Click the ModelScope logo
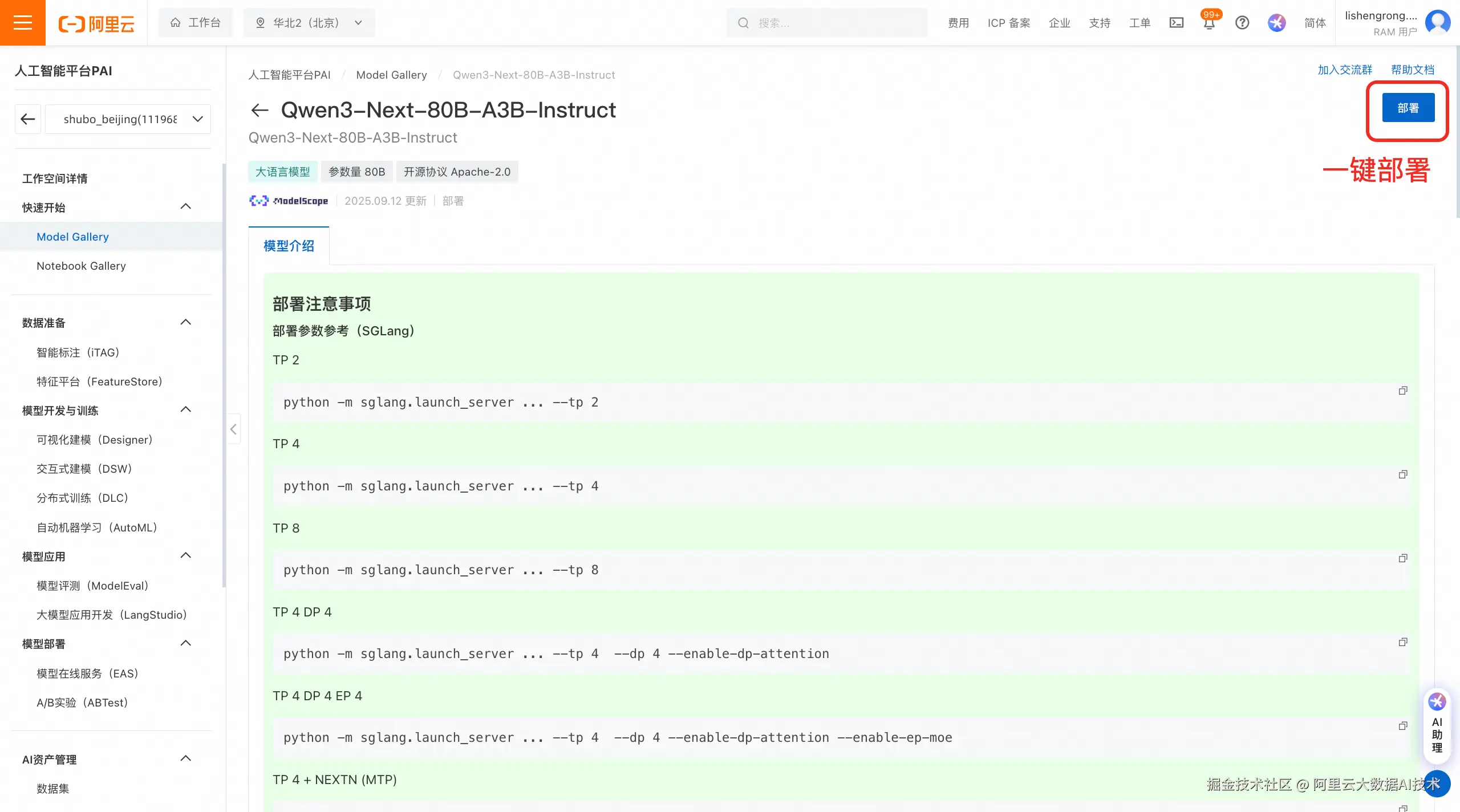The height and width of the screenshot is (812, 1460). click(x=289, y=201)
